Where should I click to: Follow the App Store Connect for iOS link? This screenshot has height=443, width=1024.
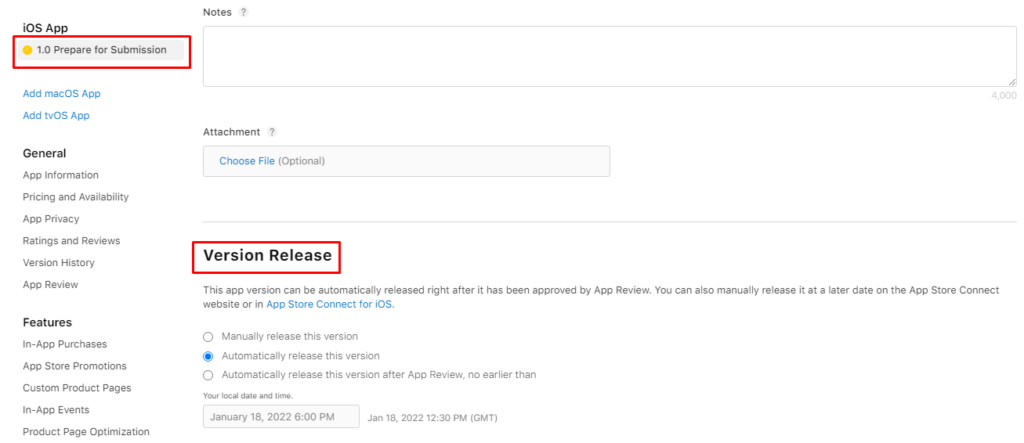pyautogui.click(x=330, y=304)
